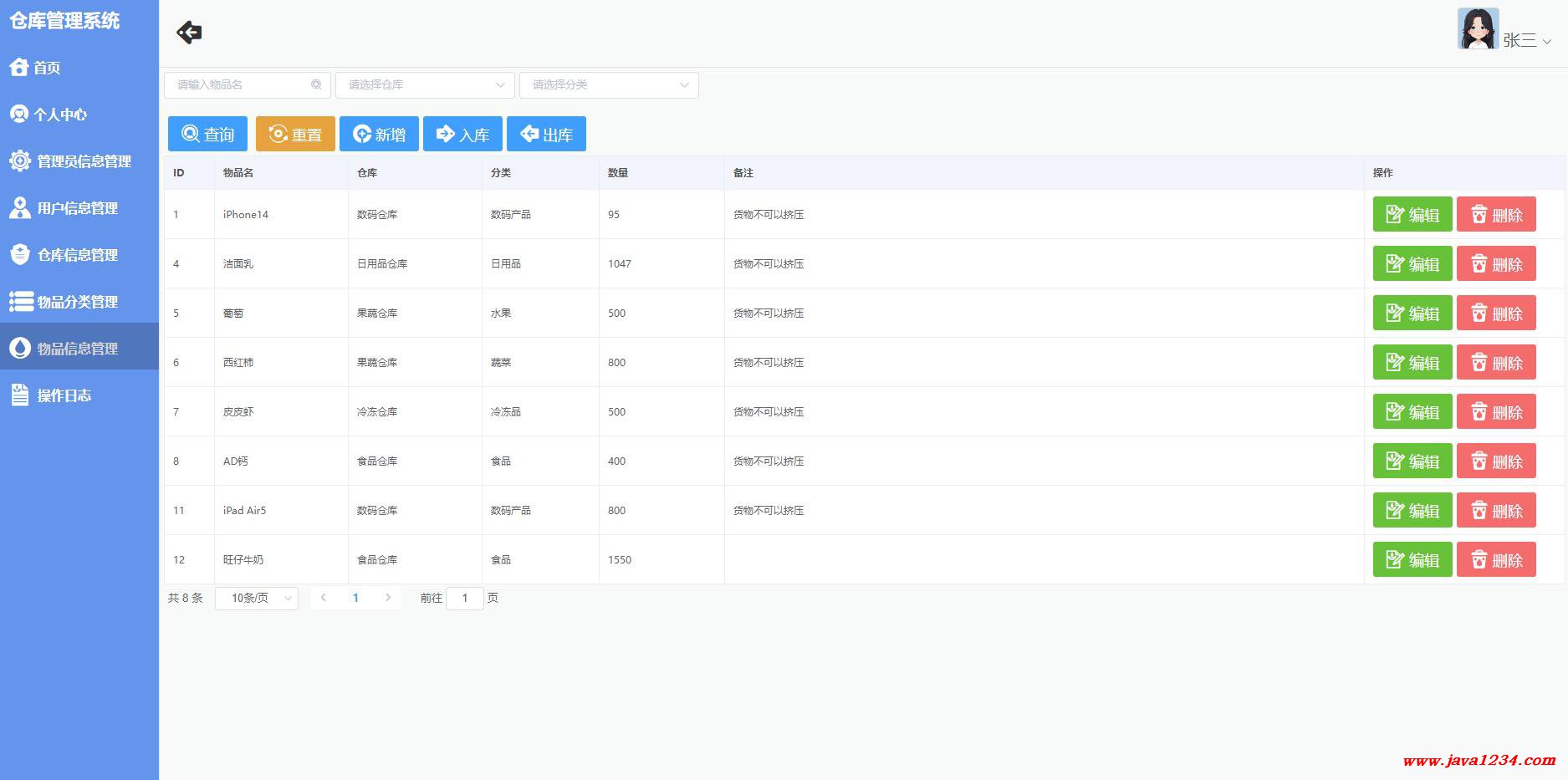The height and width of the screenshot is (780, 1568).
Task: Edit the AD钙 row
Action: (x=1412, y=461)
